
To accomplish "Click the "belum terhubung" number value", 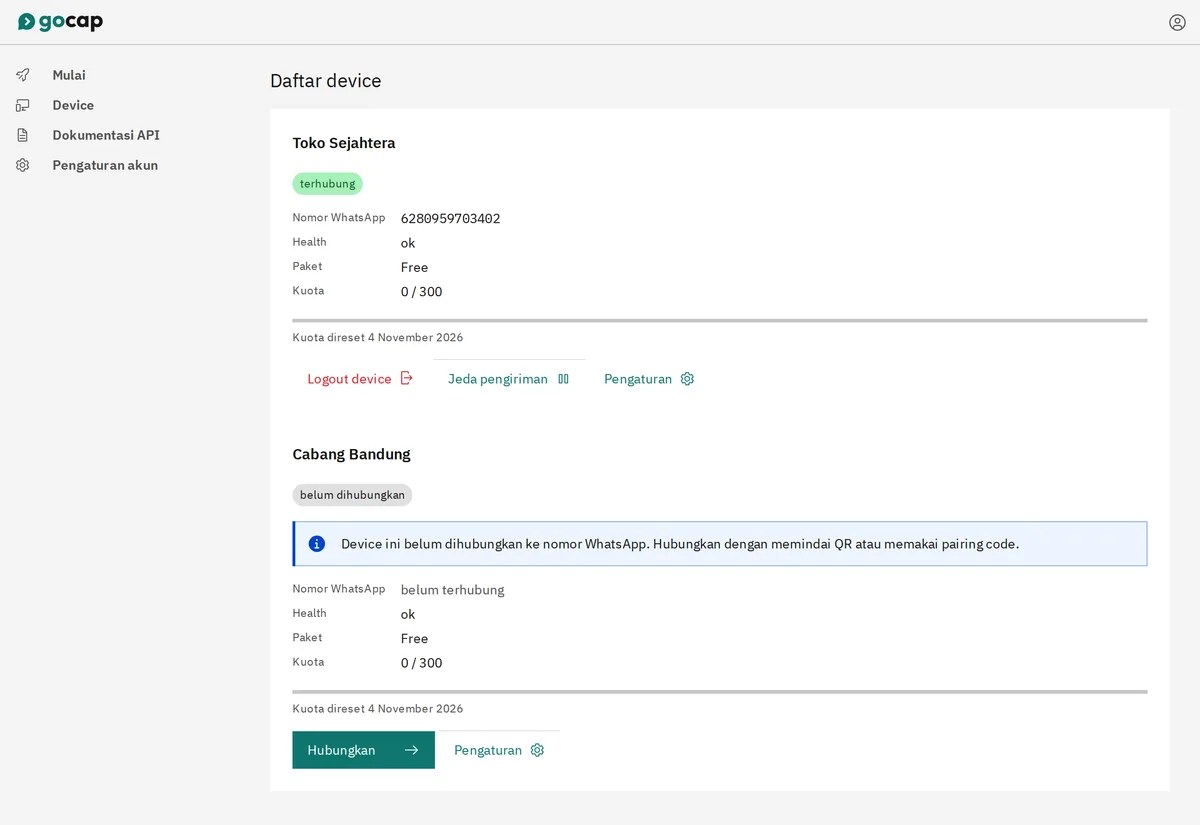I will (452, 590).
